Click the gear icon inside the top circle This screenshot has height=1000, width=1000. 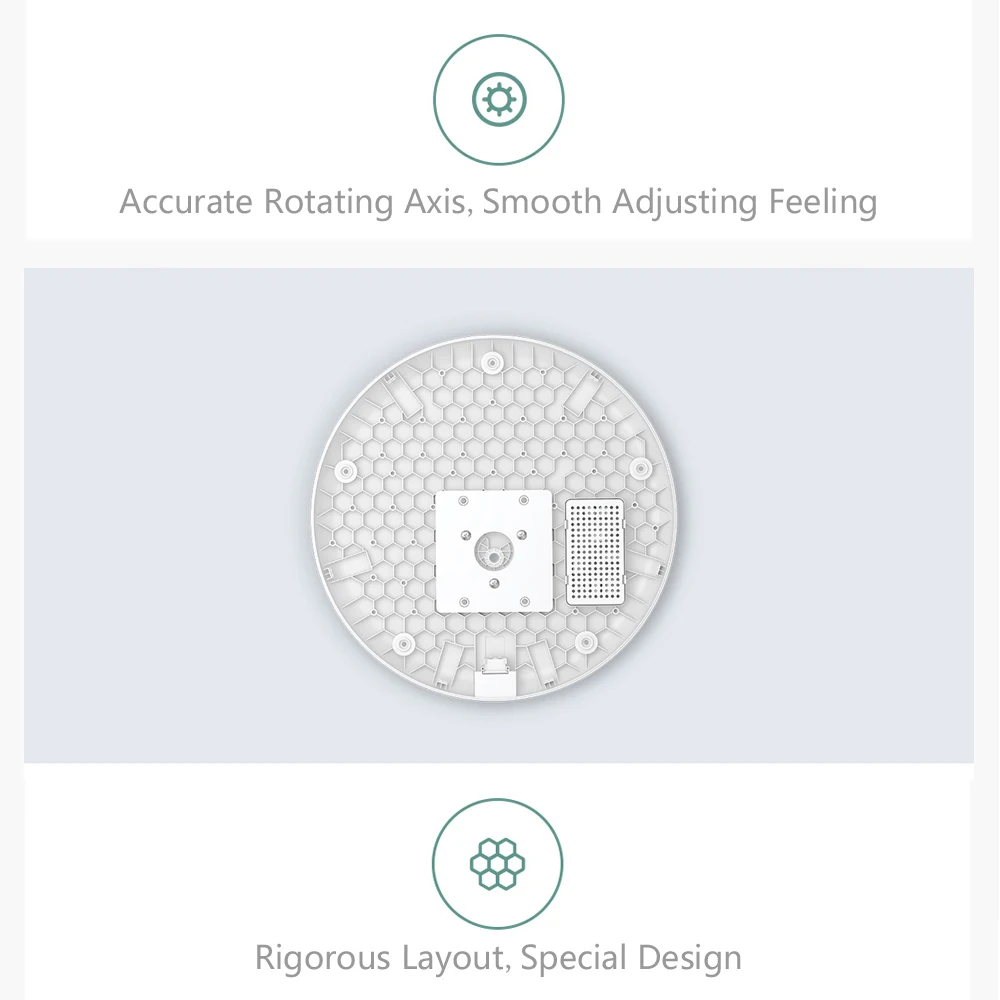pos(499,99)
